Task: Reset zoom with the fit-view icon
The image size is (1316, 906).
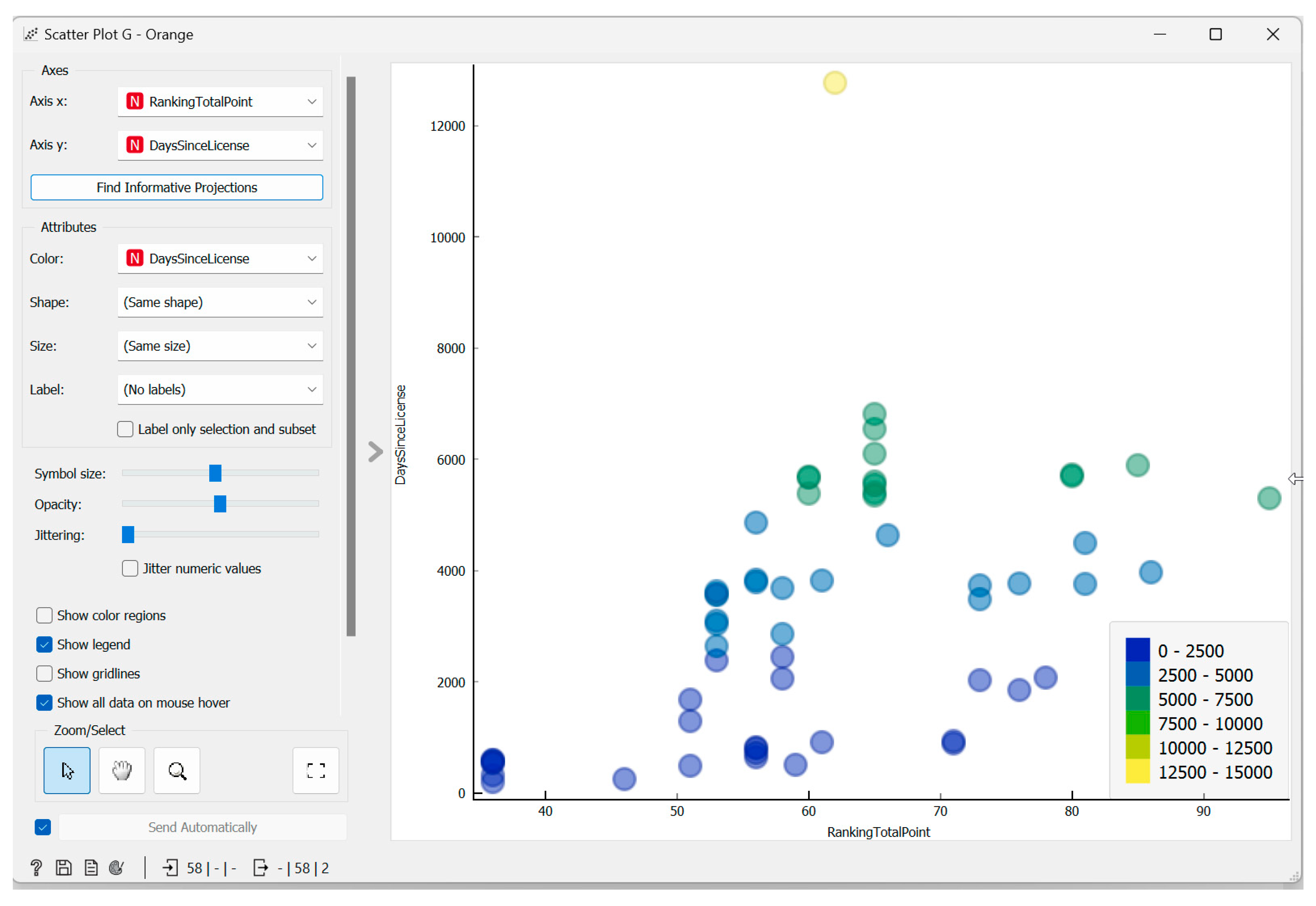Action: coord(316,770)
